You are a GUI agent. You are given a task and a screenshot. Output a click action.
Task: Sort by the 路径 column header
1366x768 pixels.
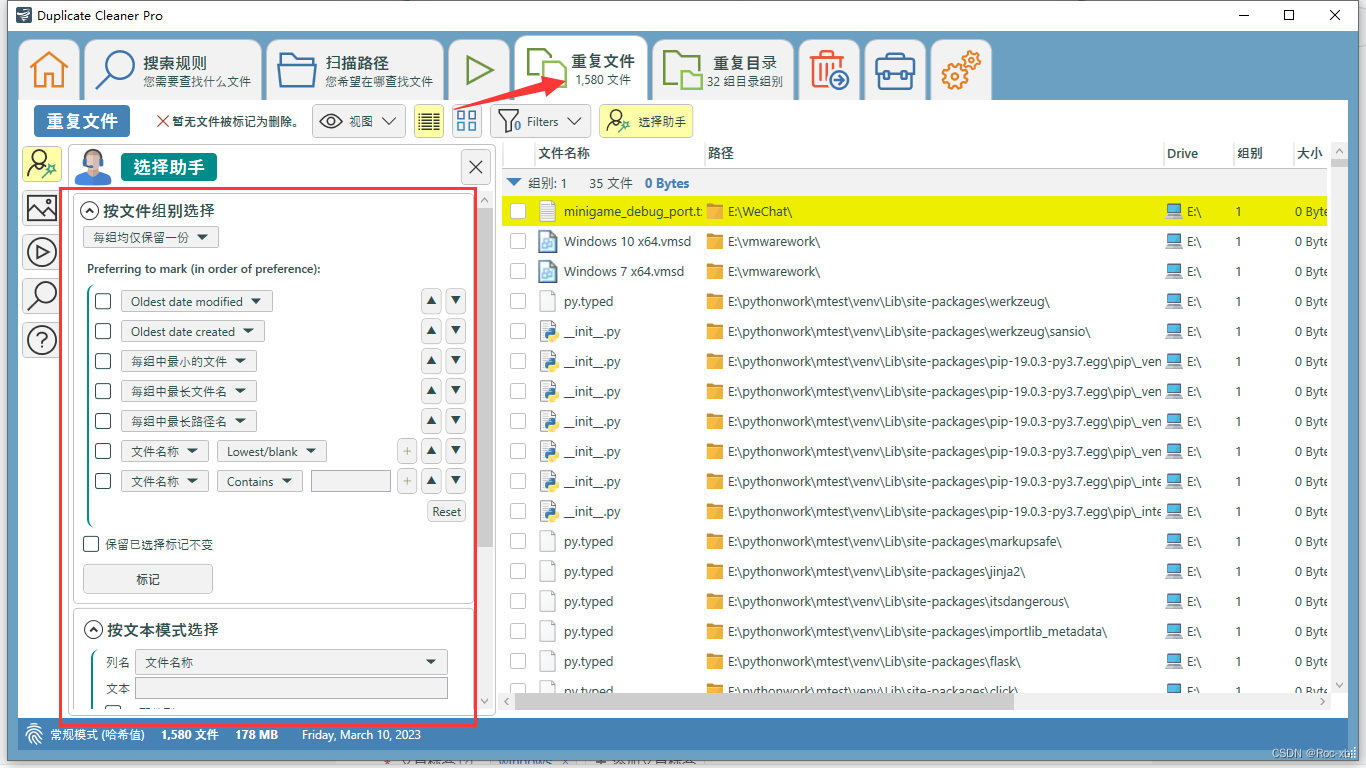coord(720,153)
